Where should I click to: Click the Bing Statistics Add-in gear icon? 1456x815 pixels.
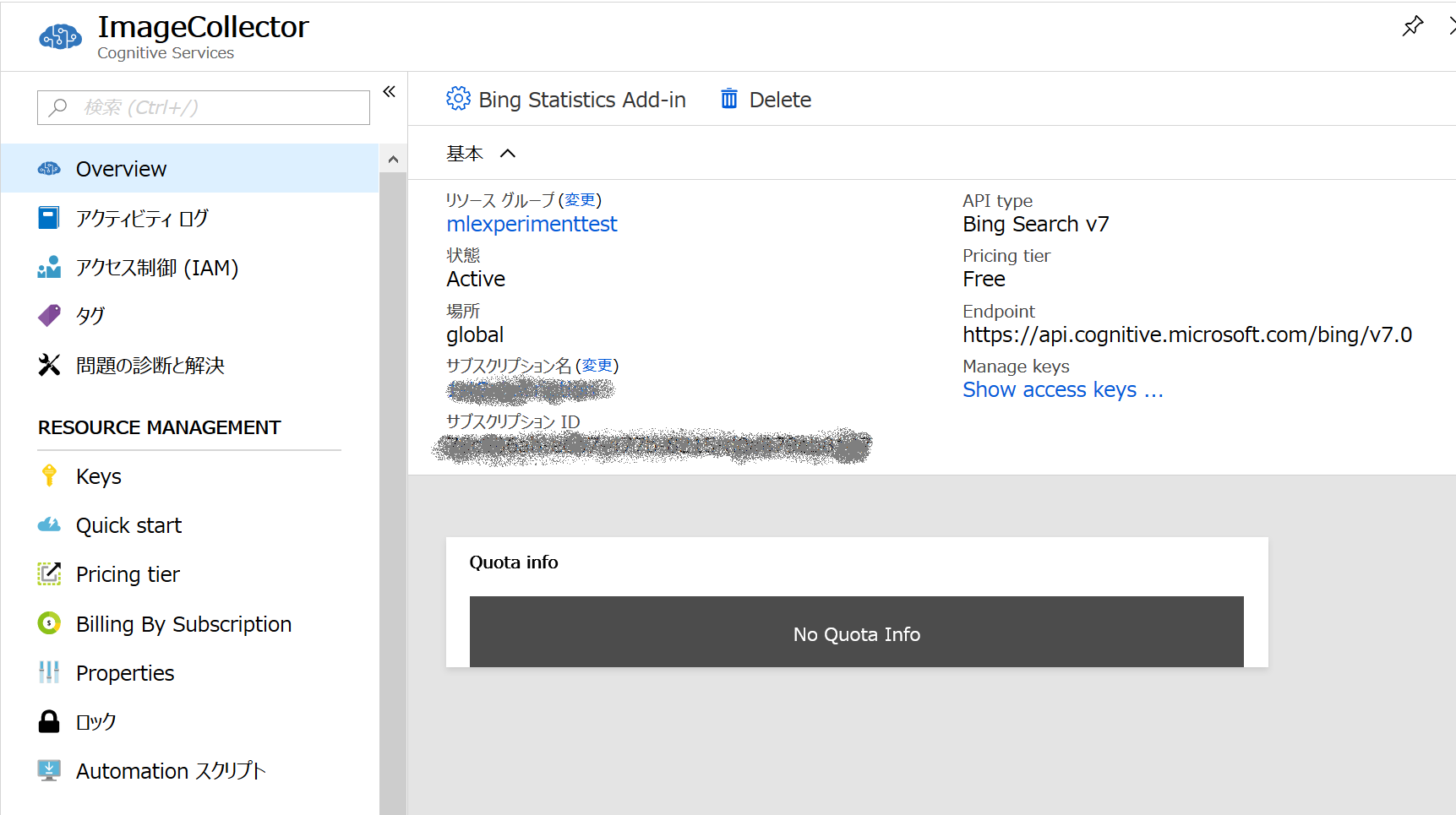pyautogui.click(x=458, y=99)
